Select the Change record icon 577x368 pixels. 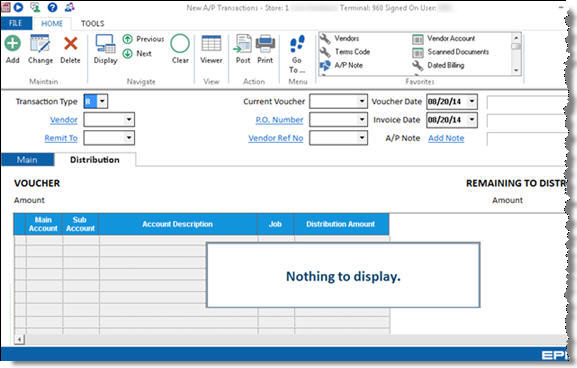(40, 43)
